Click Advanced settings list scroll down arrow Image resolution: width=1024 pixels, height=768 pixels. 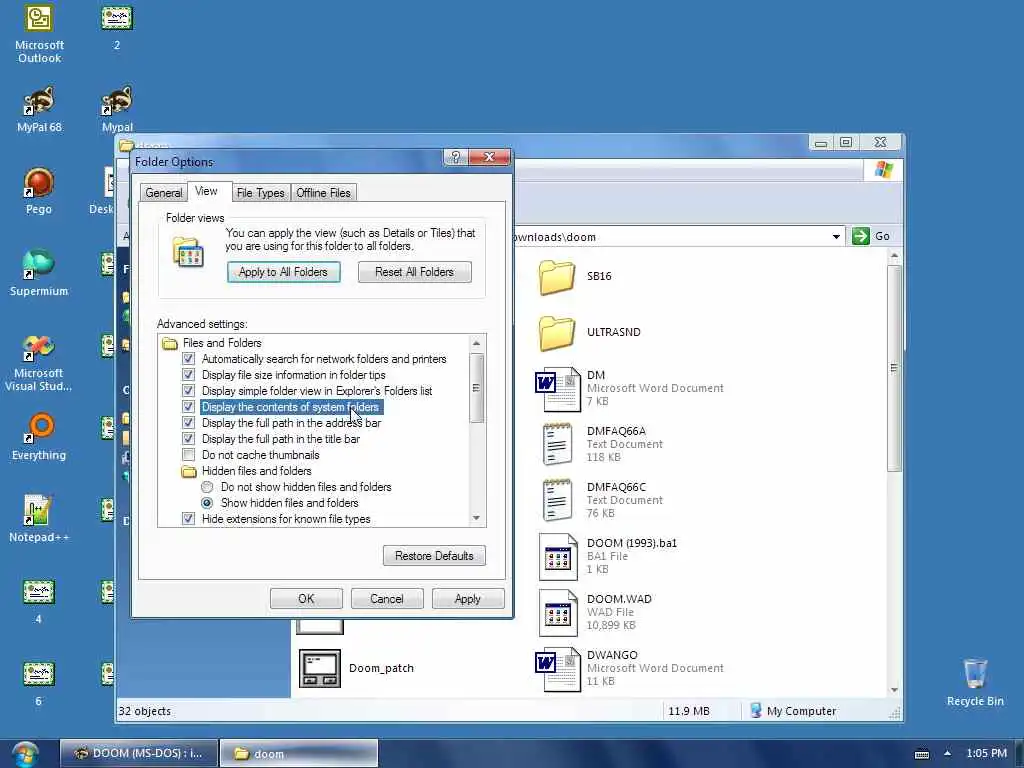476,518
